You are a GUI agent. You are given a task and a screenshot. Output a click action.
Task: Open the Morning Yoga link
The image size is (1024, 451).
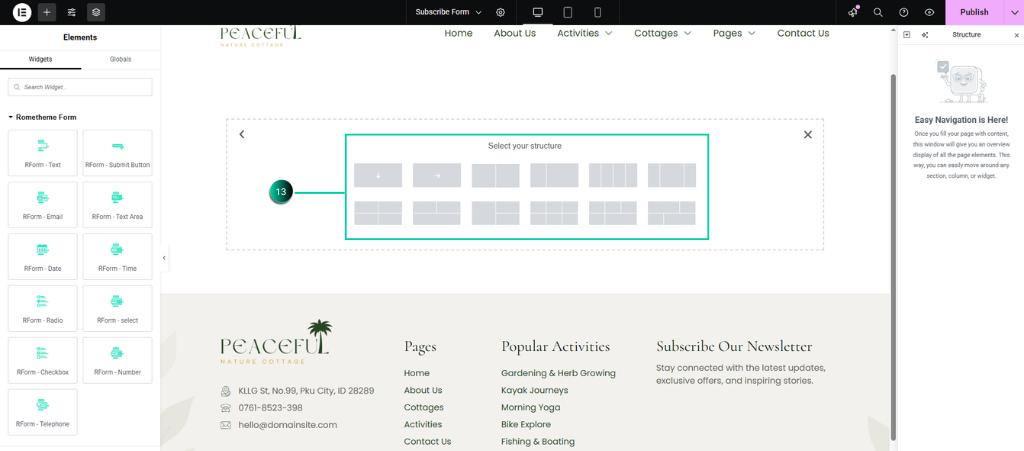530,407
